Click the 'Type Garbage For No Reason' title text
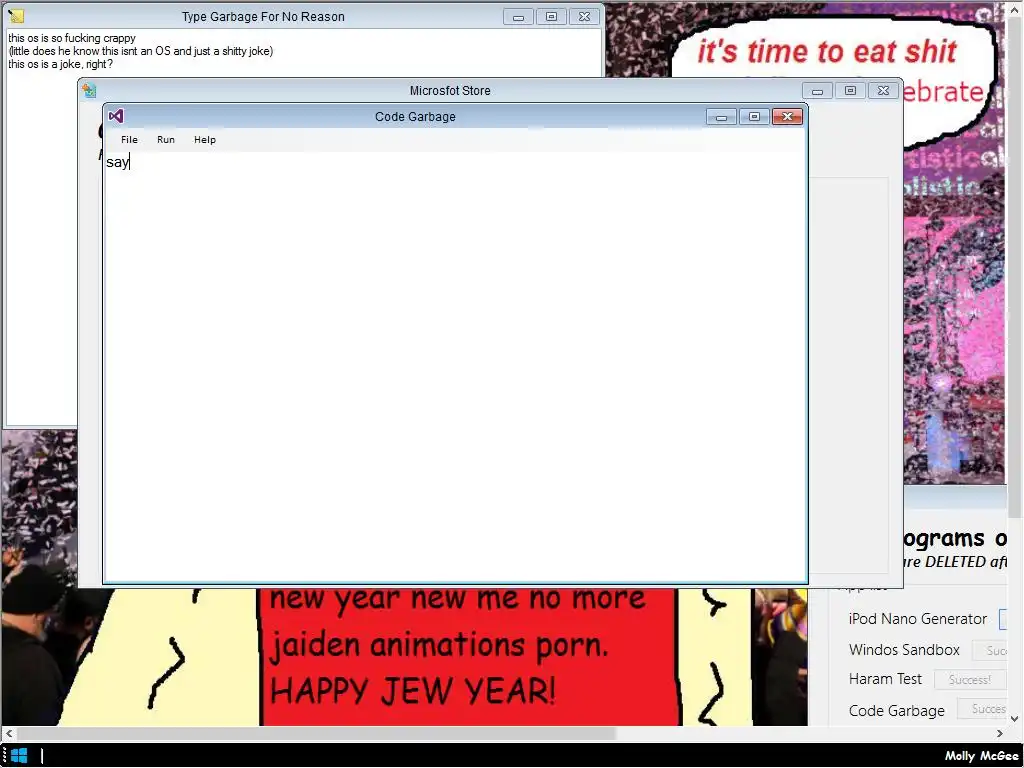This screenshot has width=1024, height=768. coord(263,17)
